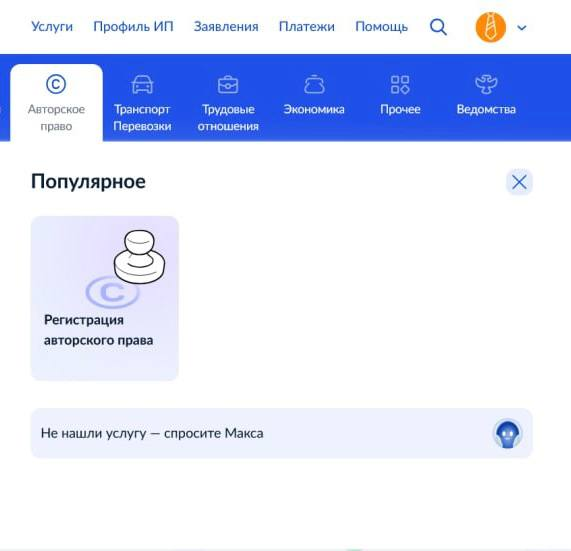Image resolution: width=571 pixels, height=551 pixels.
Task: Click the purse icon for Экономика
Action: 314,84
